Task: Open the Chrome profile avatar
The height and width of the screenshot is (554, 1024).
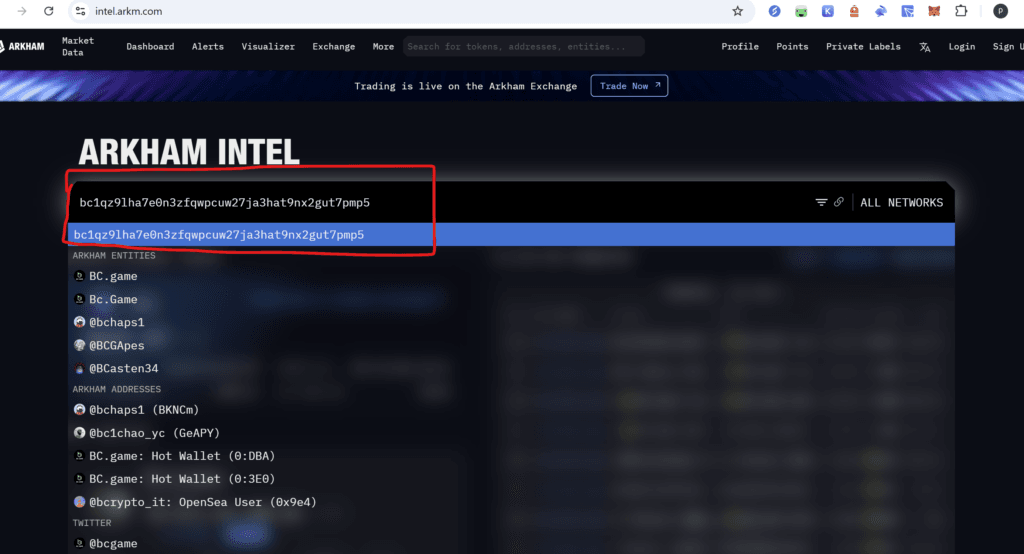Action: [1000, 11]
